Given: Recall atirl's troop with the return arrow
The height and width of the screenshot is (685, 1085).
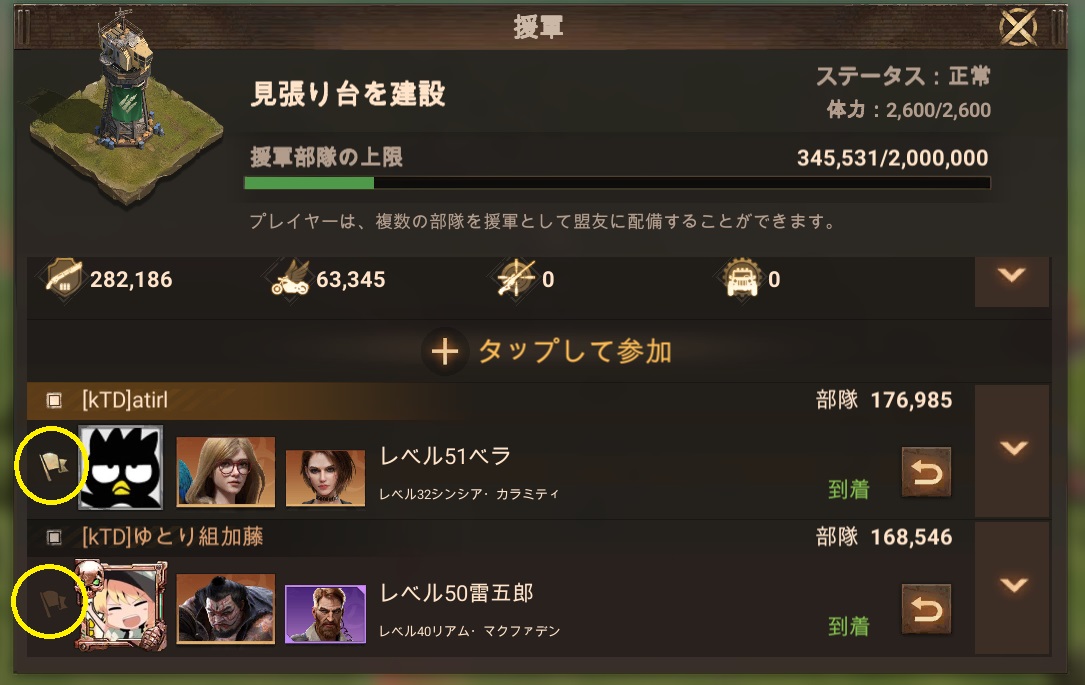Looking at the screenshot, I should tap(926, 473).
